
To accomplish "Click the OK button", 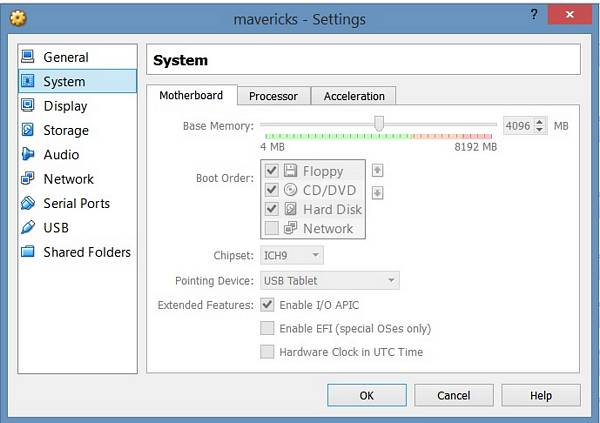I will click(x=367, y=395).
